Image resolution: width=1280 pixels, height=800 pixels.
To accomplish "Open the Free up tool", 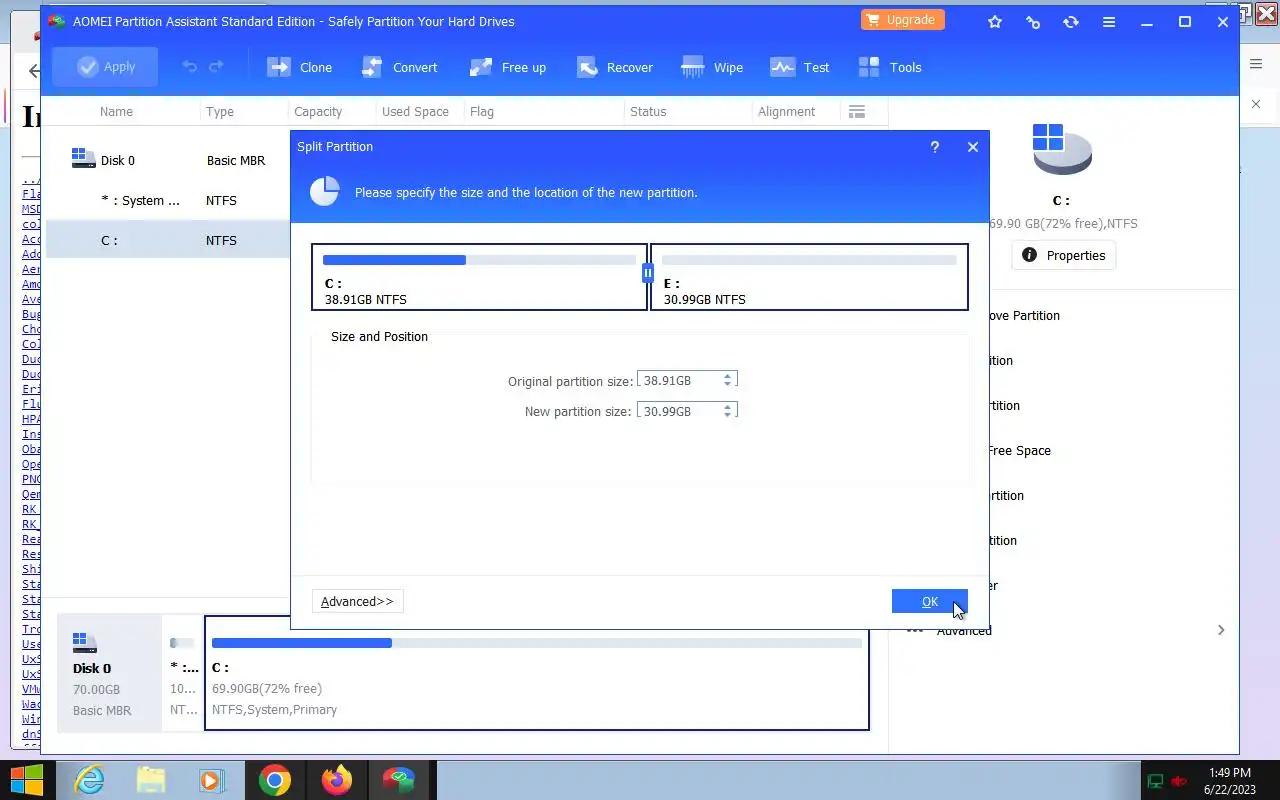I will pyautogui.click(x=507, y=67).
